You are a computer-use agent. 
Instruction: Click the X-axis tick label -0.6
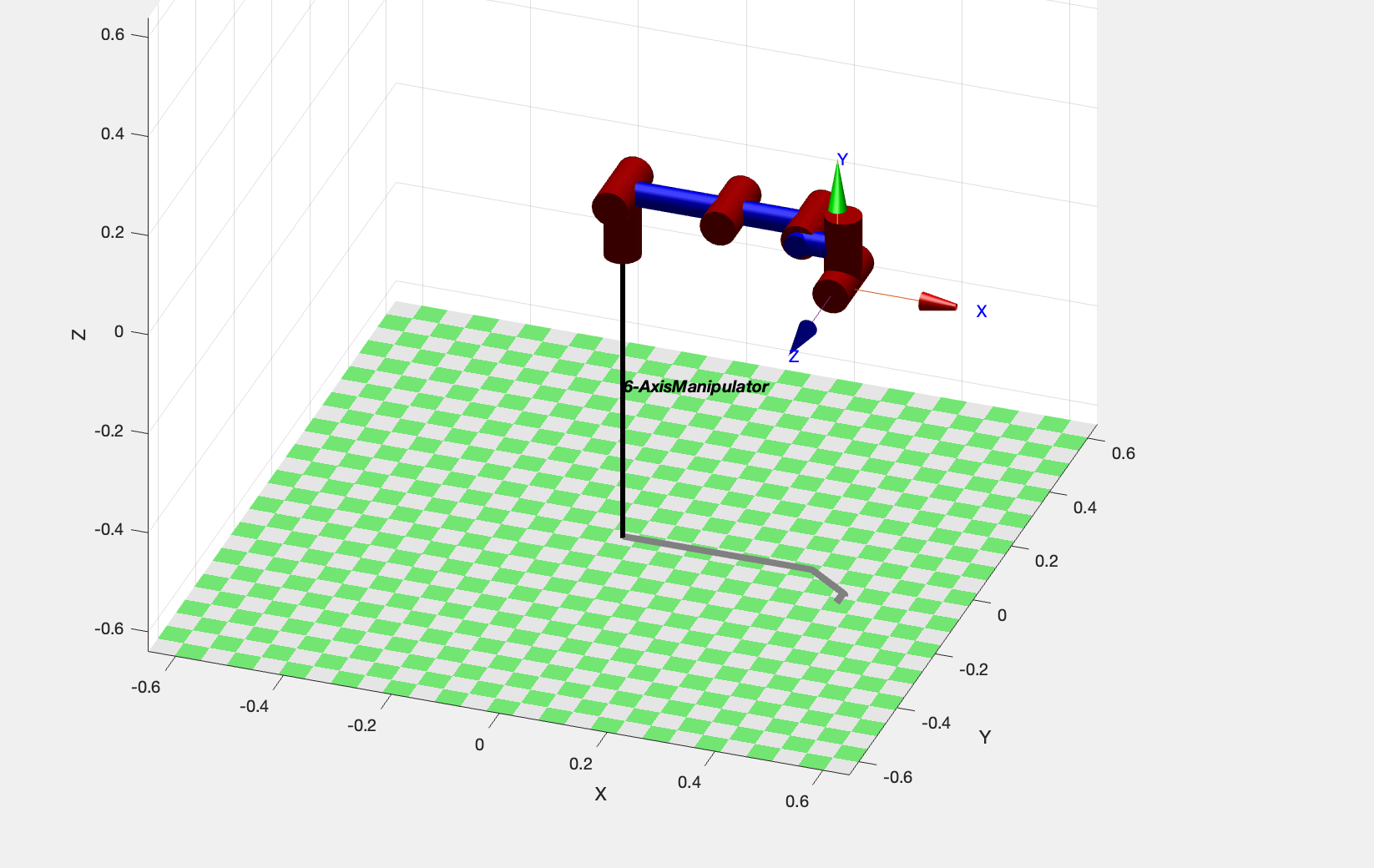click(x=146, y=688)
